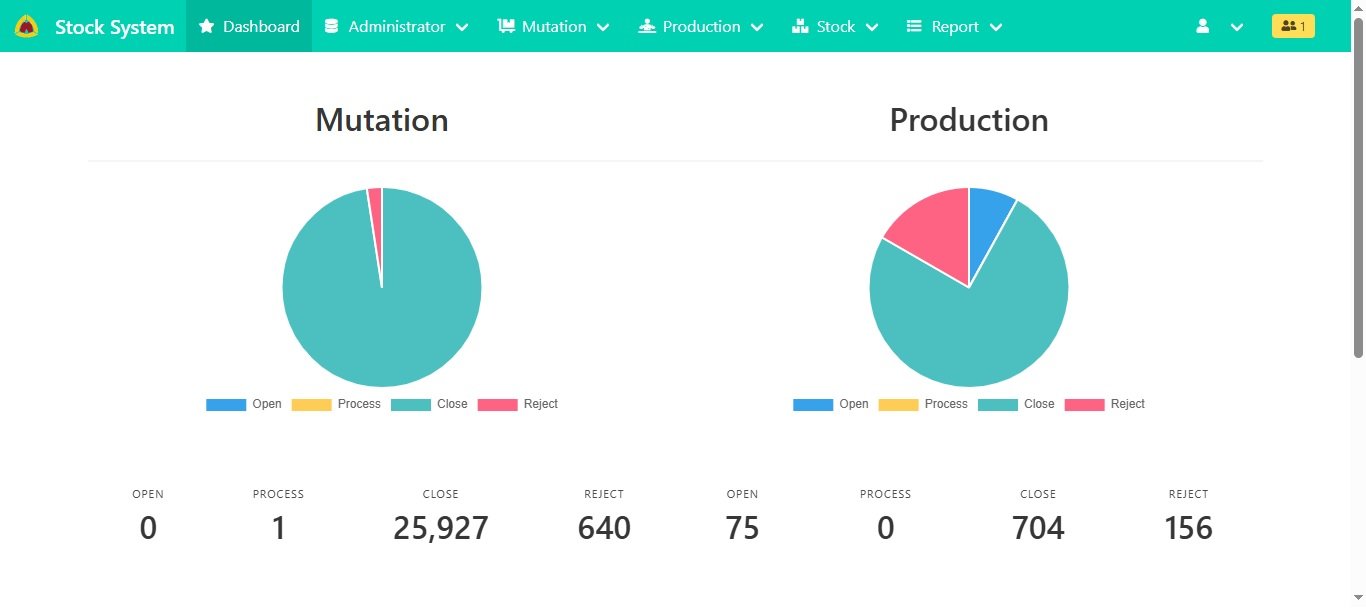
Task: Click the Mutation pallet icon
Action: point(506,27)
